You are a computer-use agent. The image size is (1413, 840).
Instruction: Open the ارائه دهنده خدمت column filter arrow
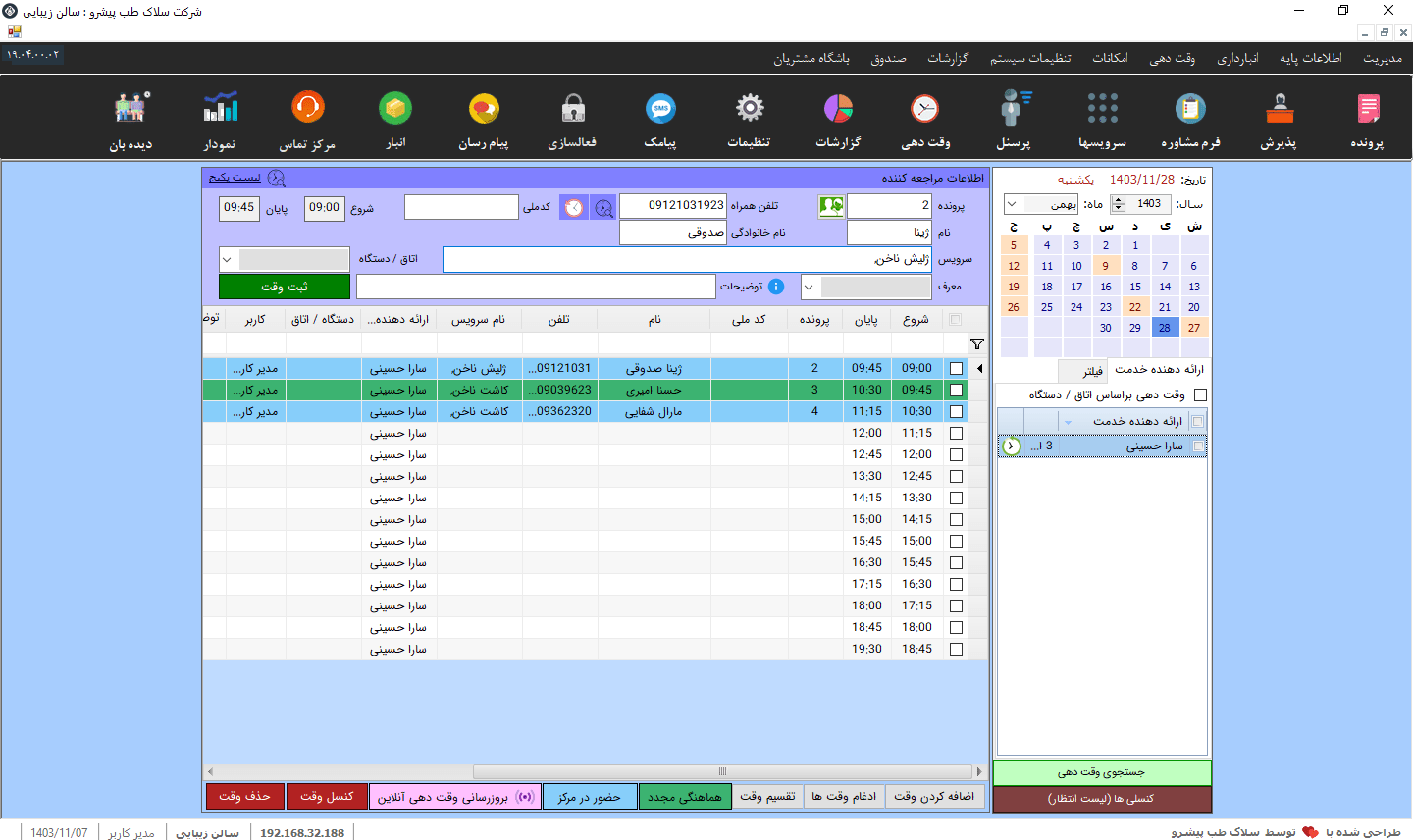click(x=1068, y=422)
